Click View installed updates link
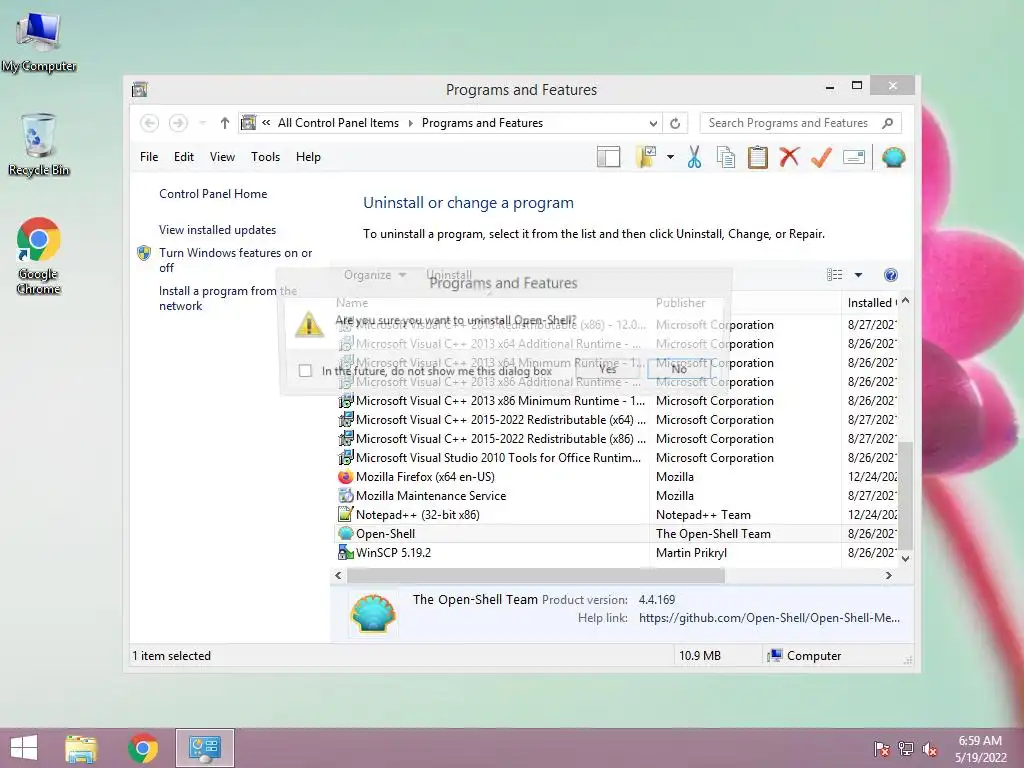This screenshot has width=1024, height=768. click(x=217, y=230)
